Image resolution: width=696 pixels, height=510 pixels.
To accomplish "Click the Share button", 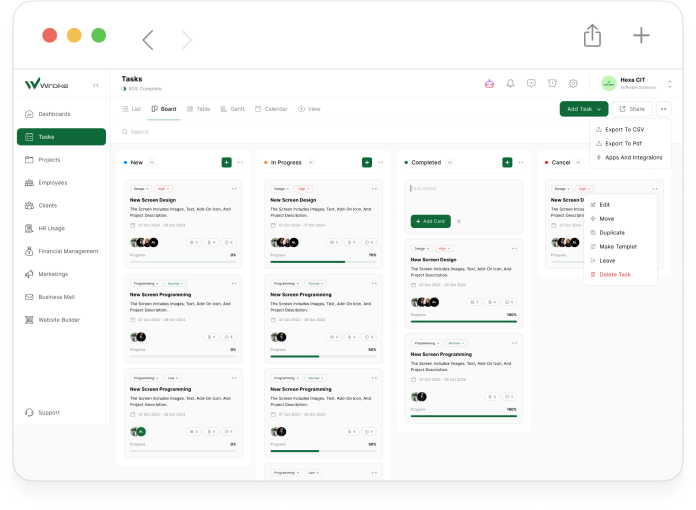I will [632, 109].
